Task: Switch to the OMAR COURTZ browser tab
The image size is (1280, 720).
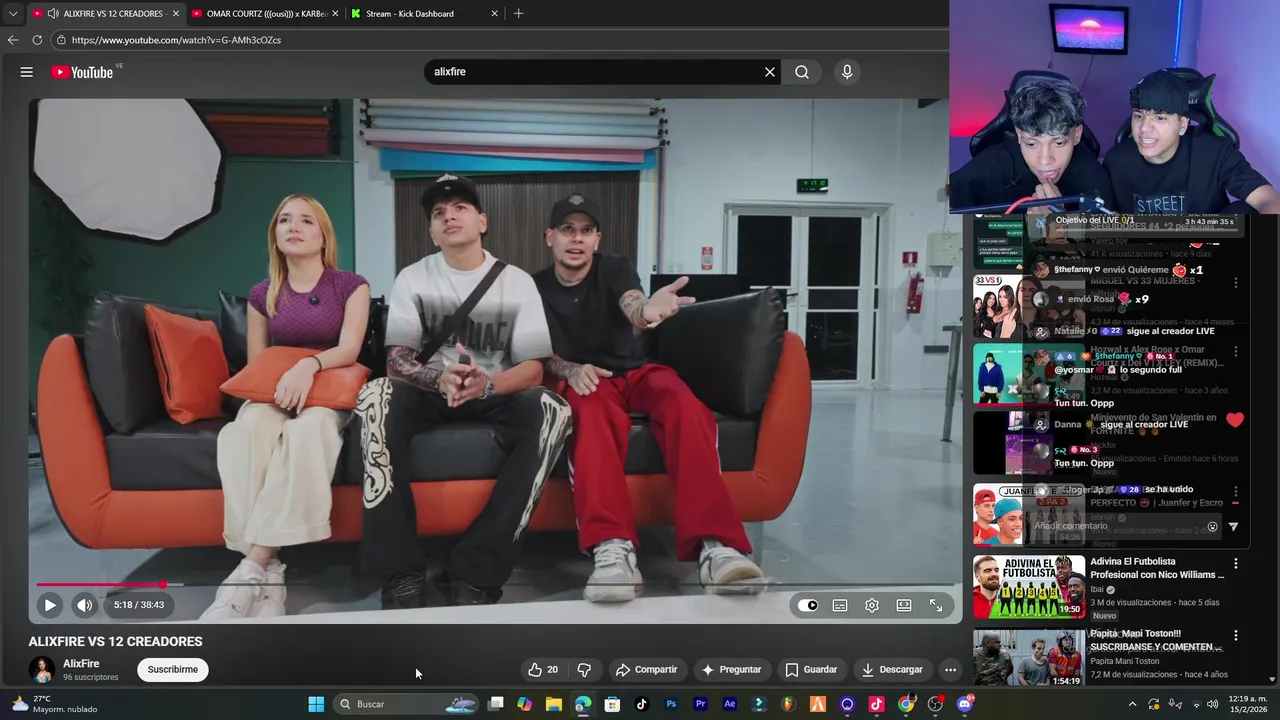Action: [265, 14]
